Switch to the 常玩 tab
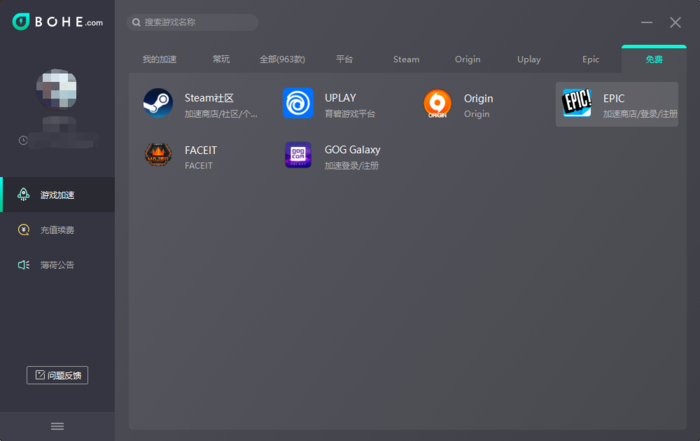Viewport: 700px width, 441px height. (221, 59)
